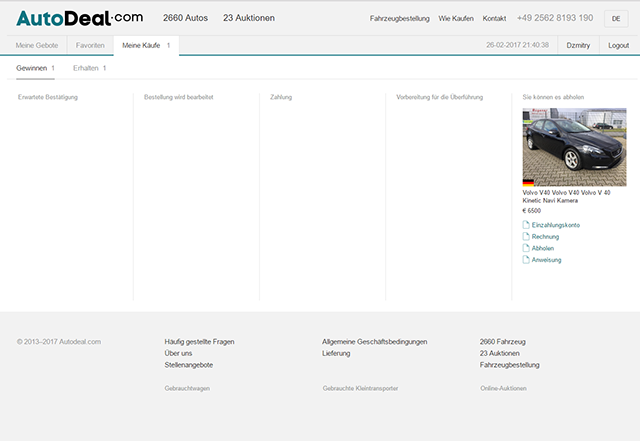Click the Zahlung column header
The image size is (640, 441).
[281, 97]
